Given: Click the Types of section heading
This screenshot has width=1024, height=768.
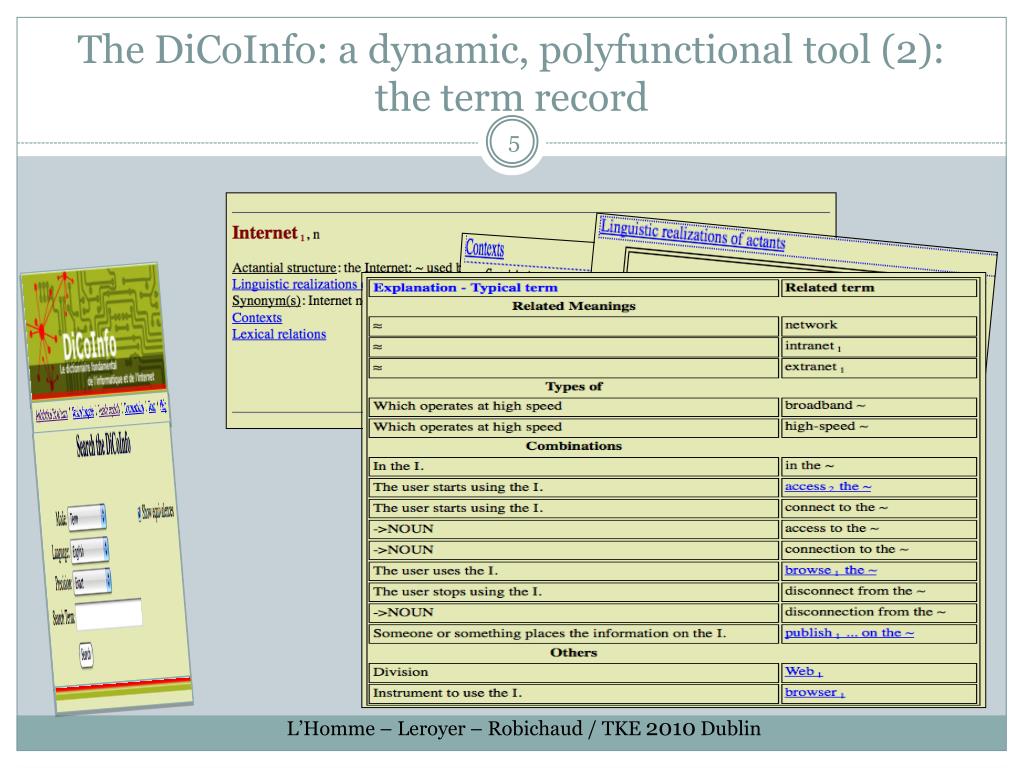Looking at the screenshot, I should (x=573, y=386).
